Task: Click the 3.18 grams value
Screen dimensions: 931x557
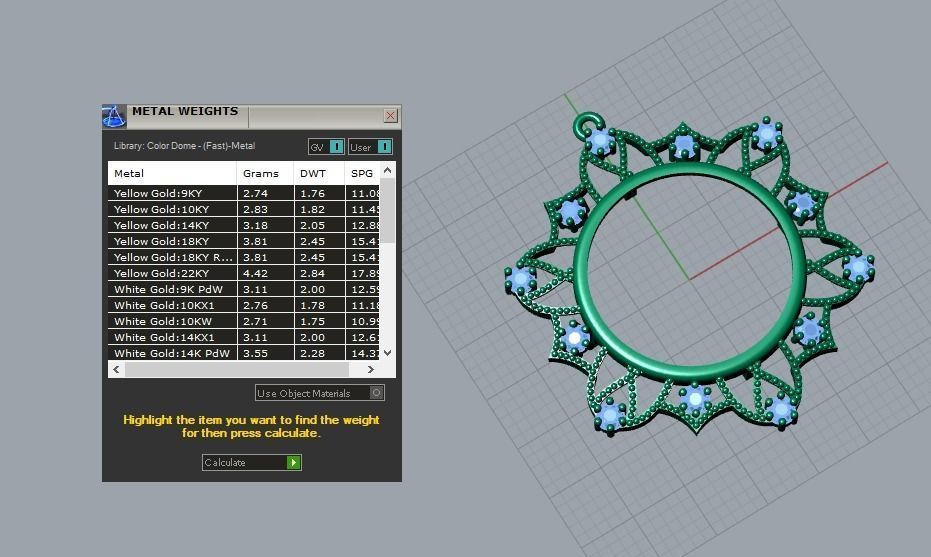Action: click(255, 226)
